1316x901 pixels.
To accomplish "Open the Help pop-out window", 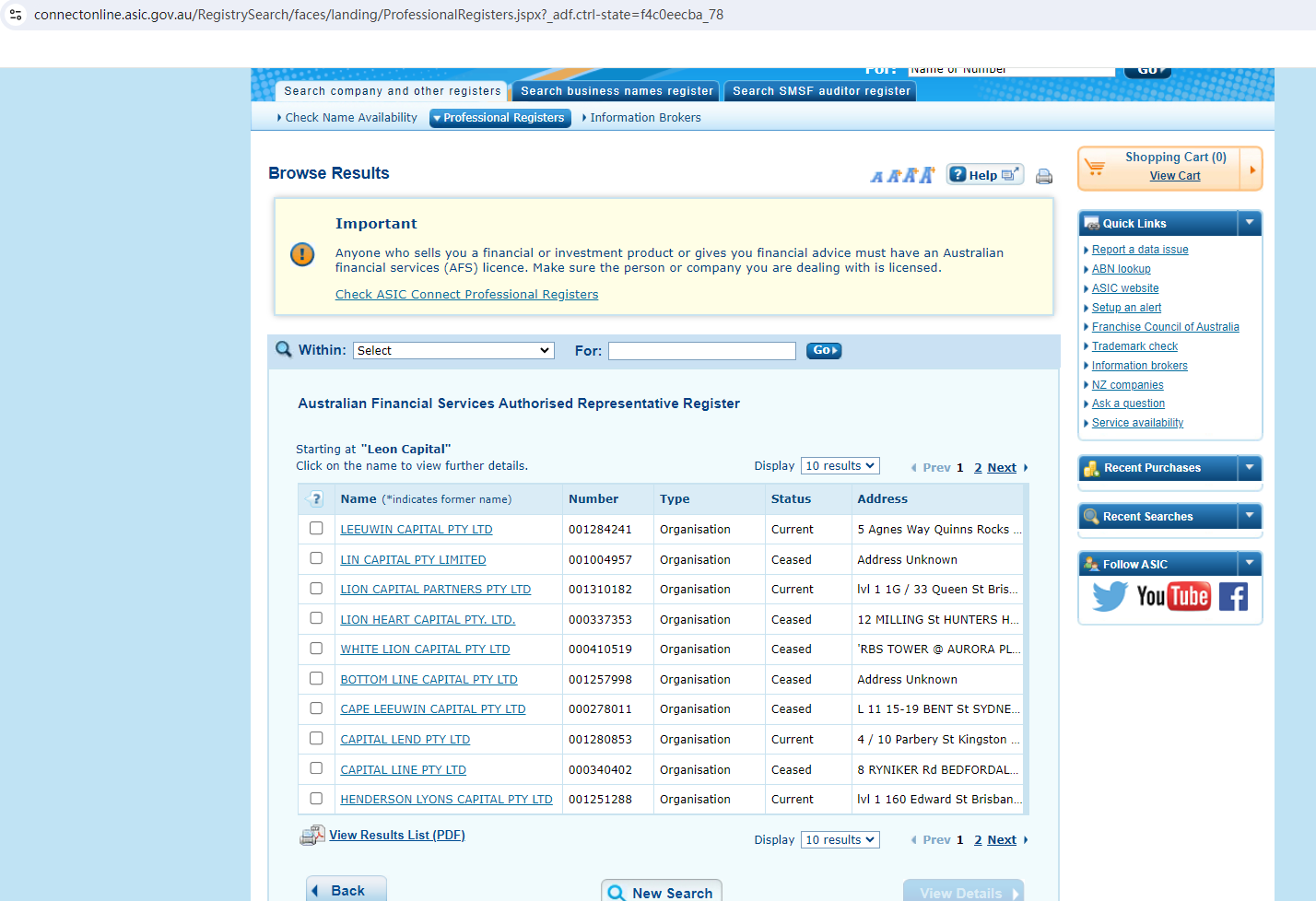I will tap(985, 175).
